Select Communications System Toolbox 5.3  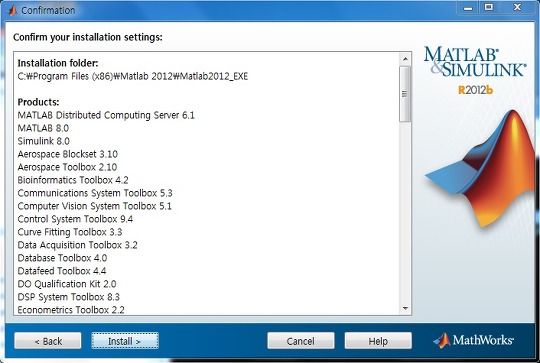tap(95, 193)
